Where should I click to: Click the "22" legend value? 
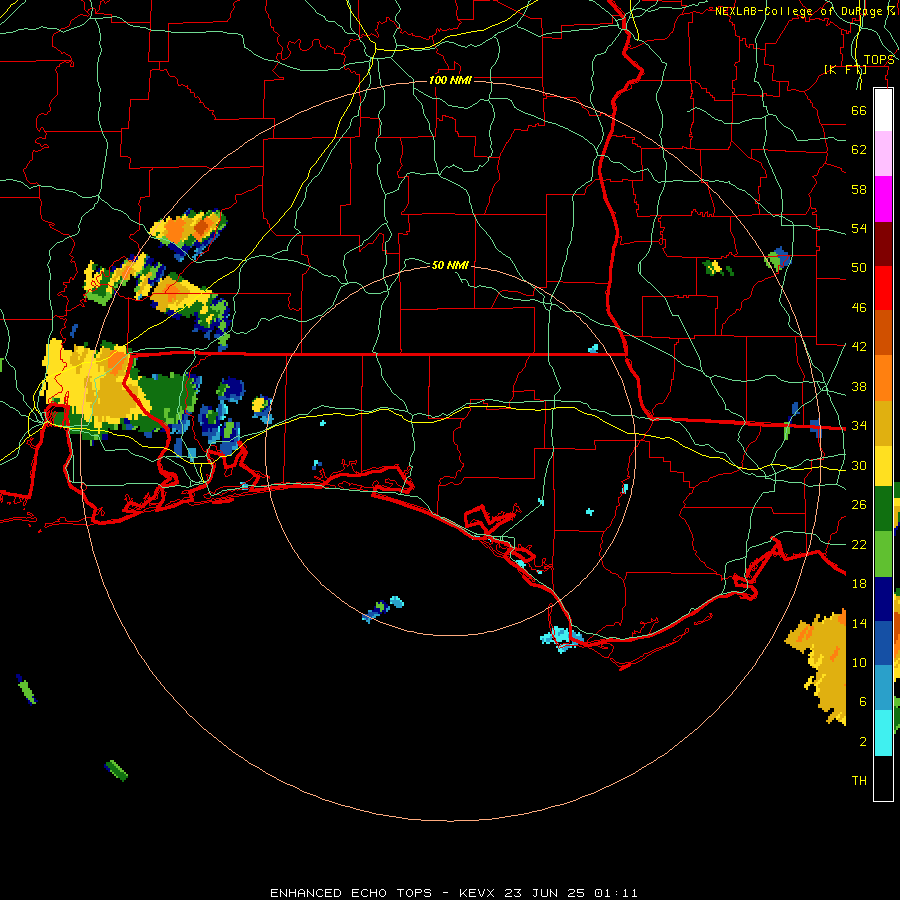click(x=859, y=544)
